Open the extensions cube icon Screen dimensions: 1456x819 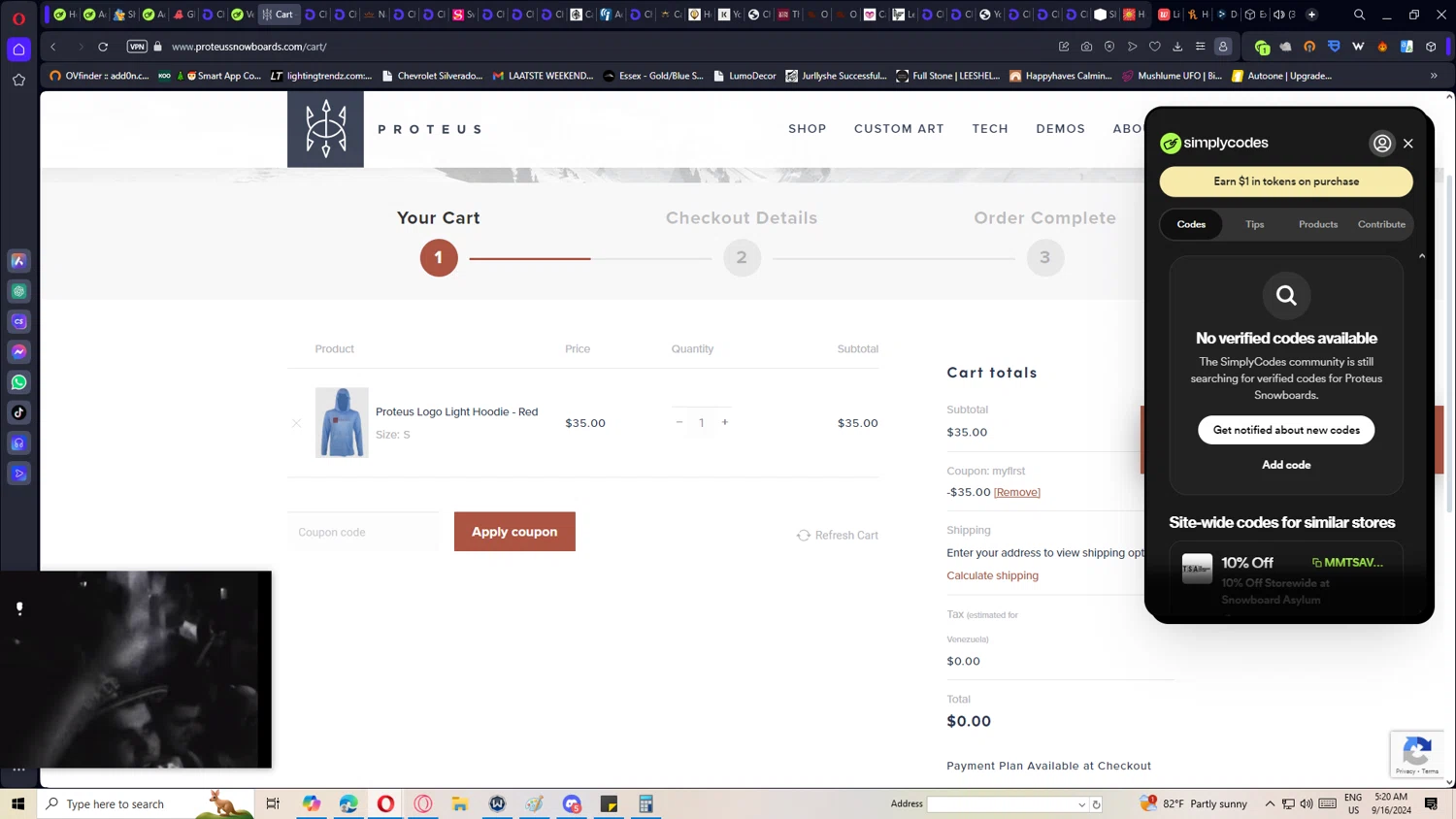click(x=1431, y=47)
